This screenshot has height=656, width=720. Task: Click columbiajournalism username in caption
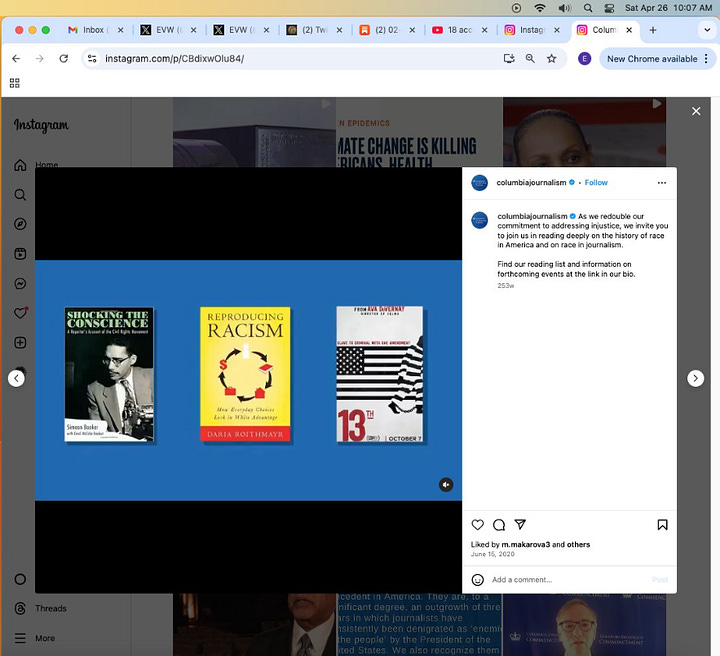(x=532, y=216)
